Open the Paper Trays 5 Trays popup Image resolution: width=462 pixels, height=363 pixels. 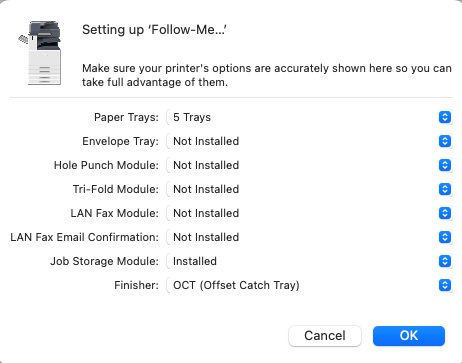point(309,117)
